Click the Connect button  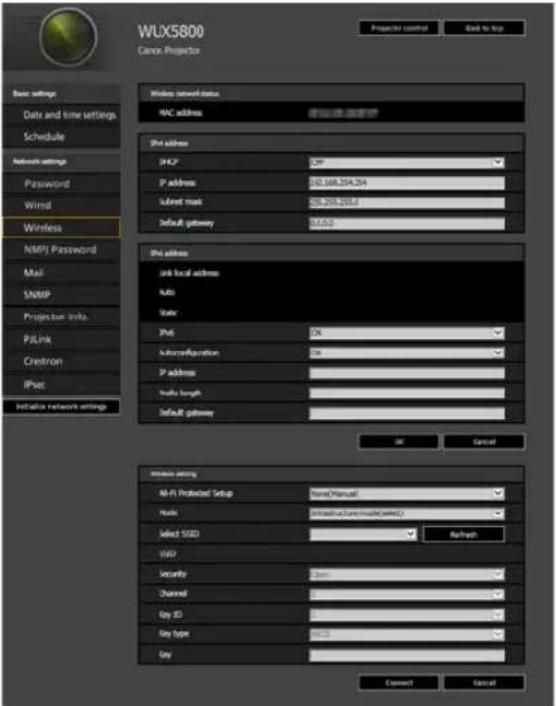coord(398,683)
